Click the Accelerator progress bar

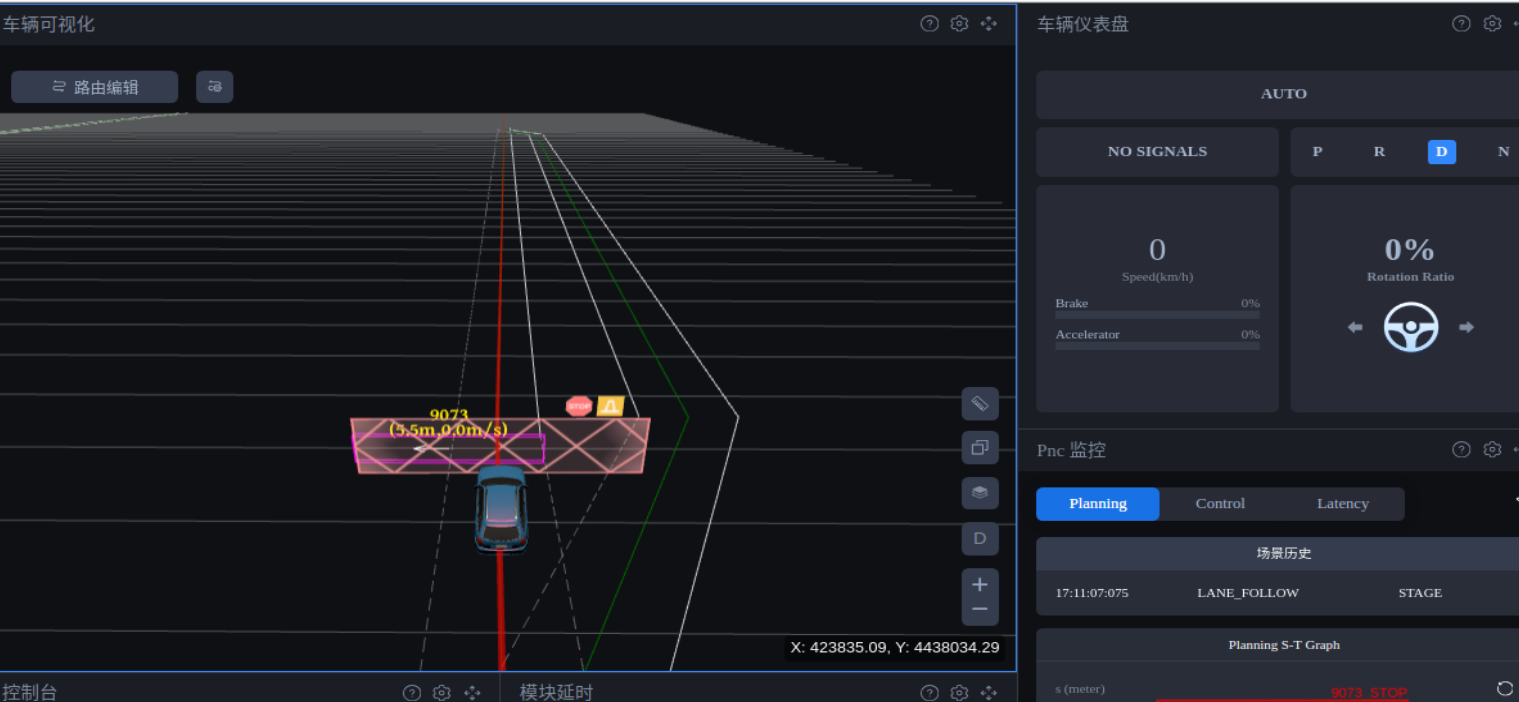click(x=1157, y=346)
